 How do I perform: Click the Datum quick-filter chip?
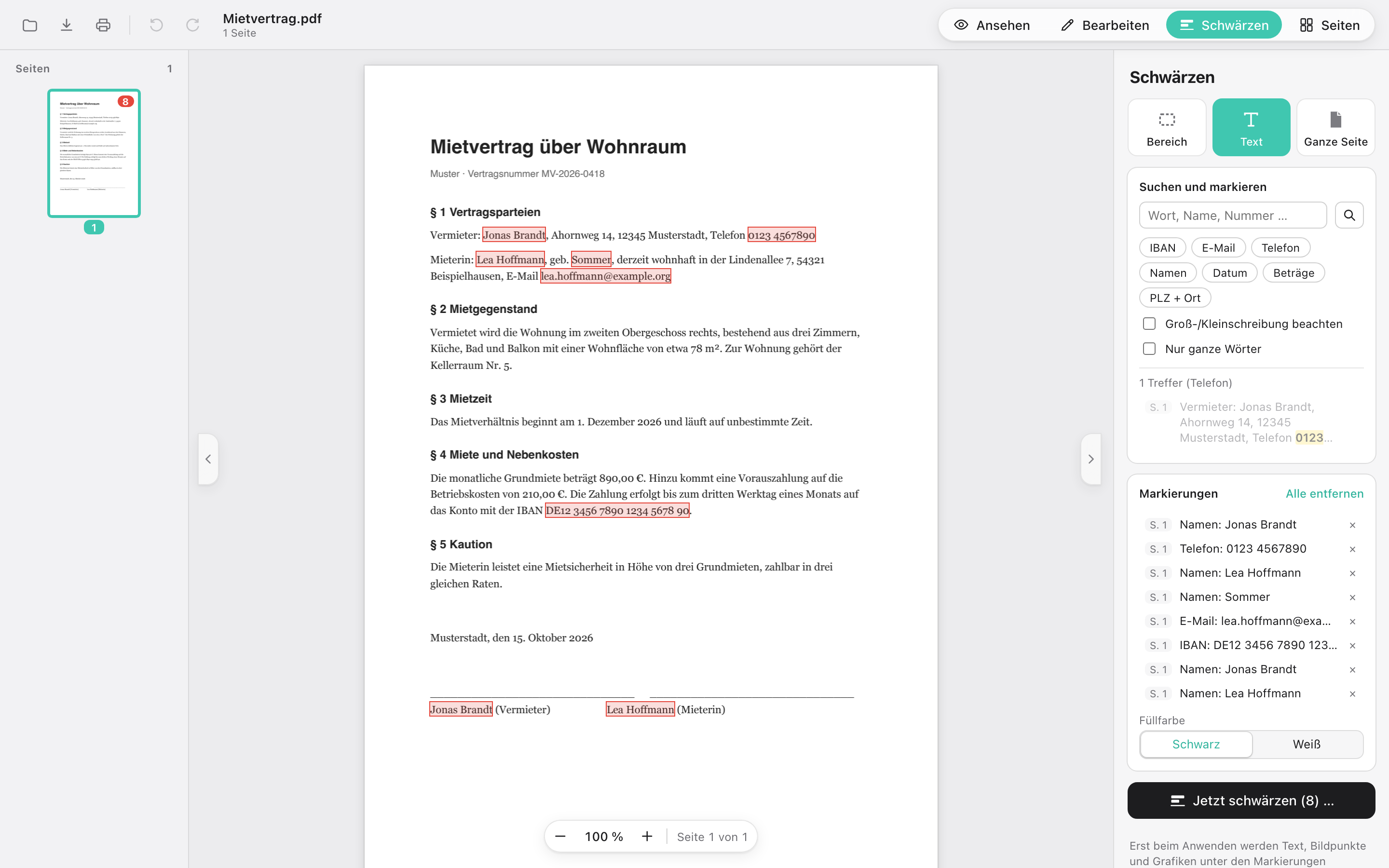pyautogui.click(x=1229, y=272)
